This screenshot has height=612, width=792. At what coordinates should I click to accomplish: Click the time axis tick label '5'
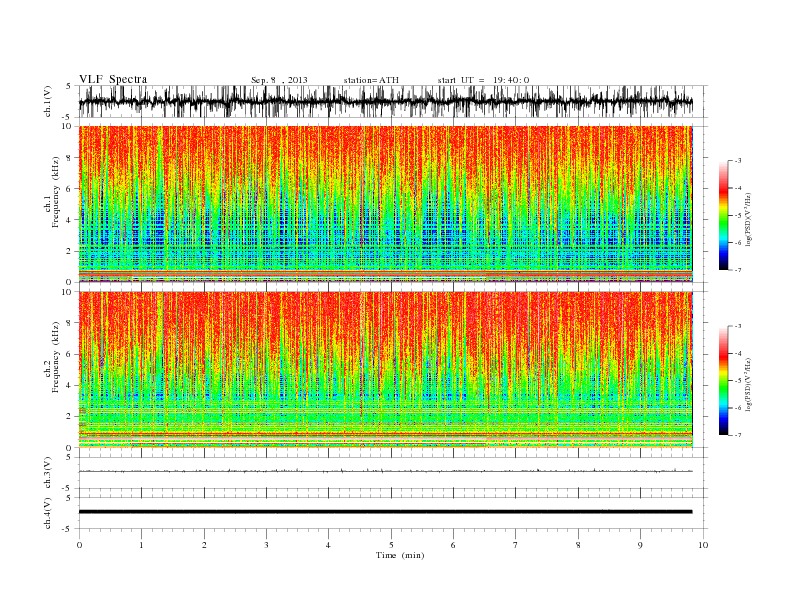click(x=391, y=545)
